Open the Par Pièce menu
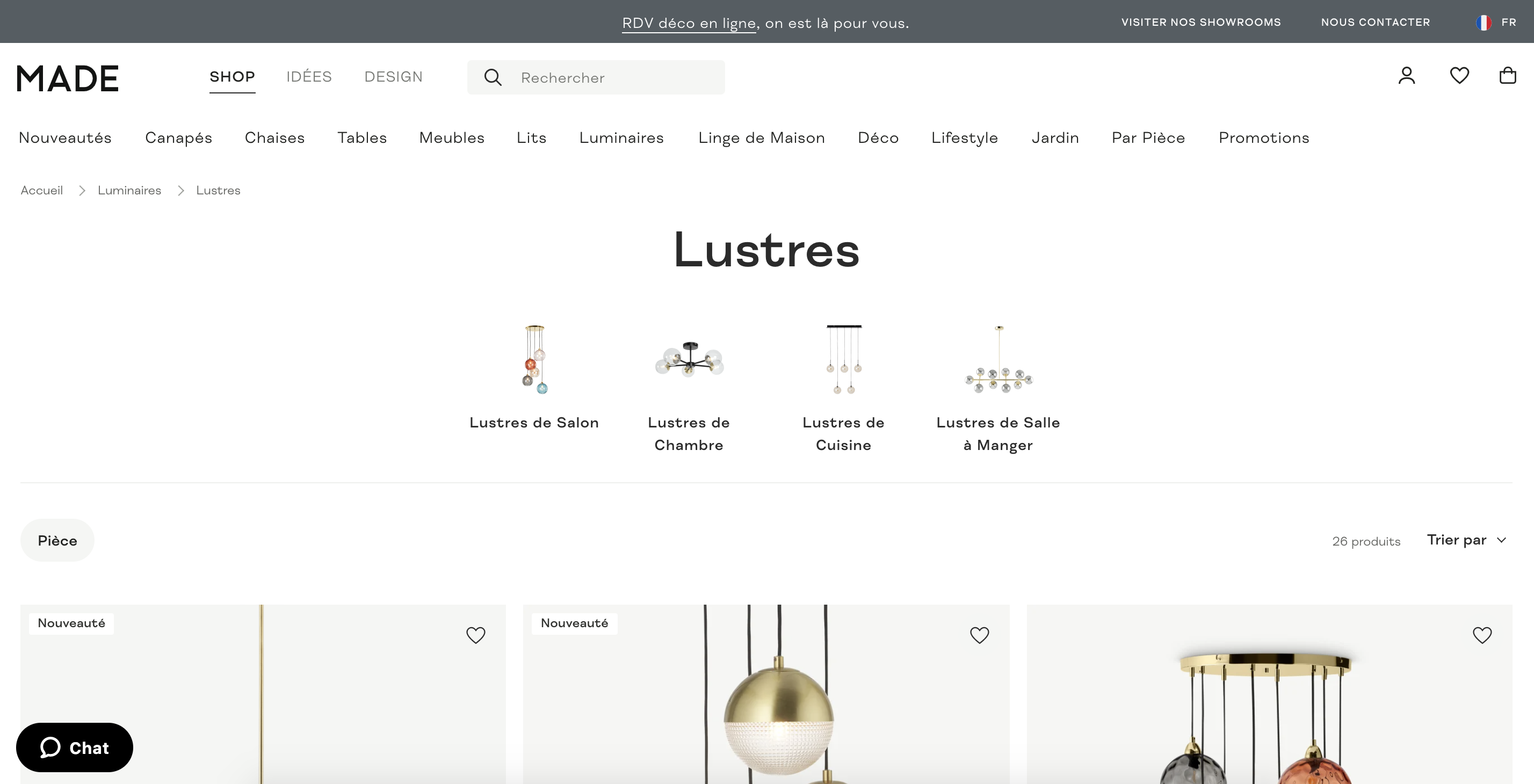The width and height of the screenshot is (1534, 784). [x=1148, y=137]
